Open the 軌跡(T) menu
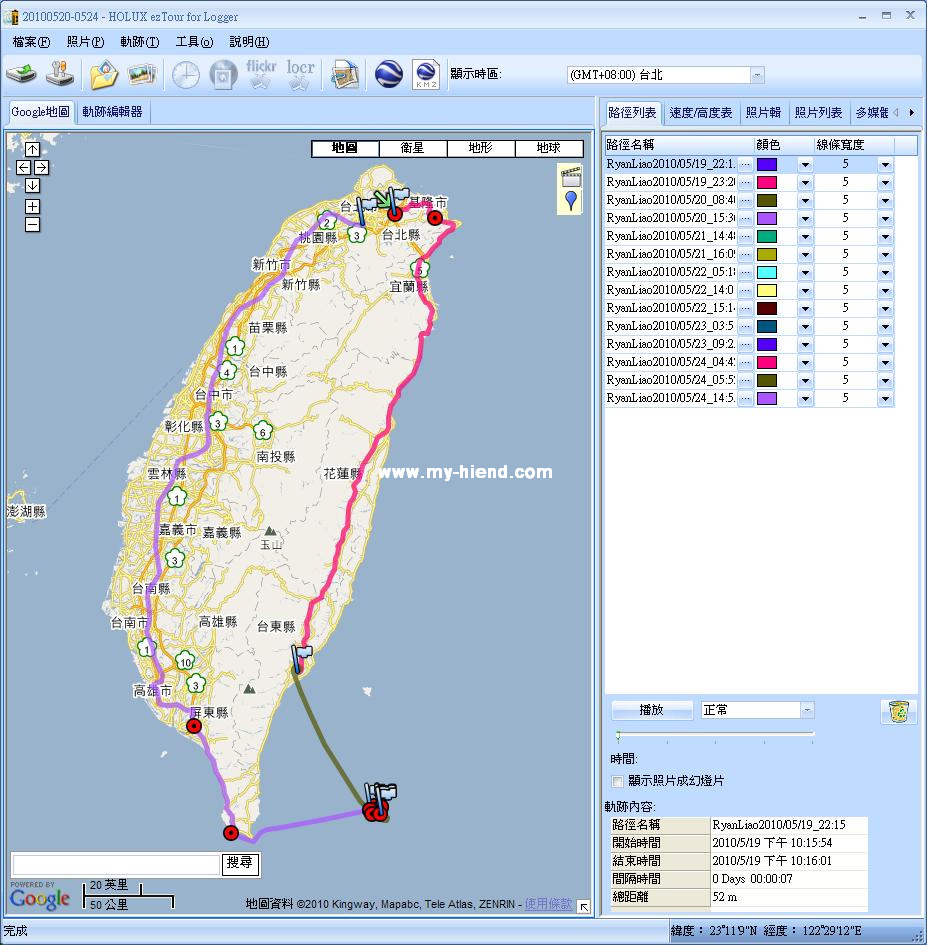 pos(139,42)
